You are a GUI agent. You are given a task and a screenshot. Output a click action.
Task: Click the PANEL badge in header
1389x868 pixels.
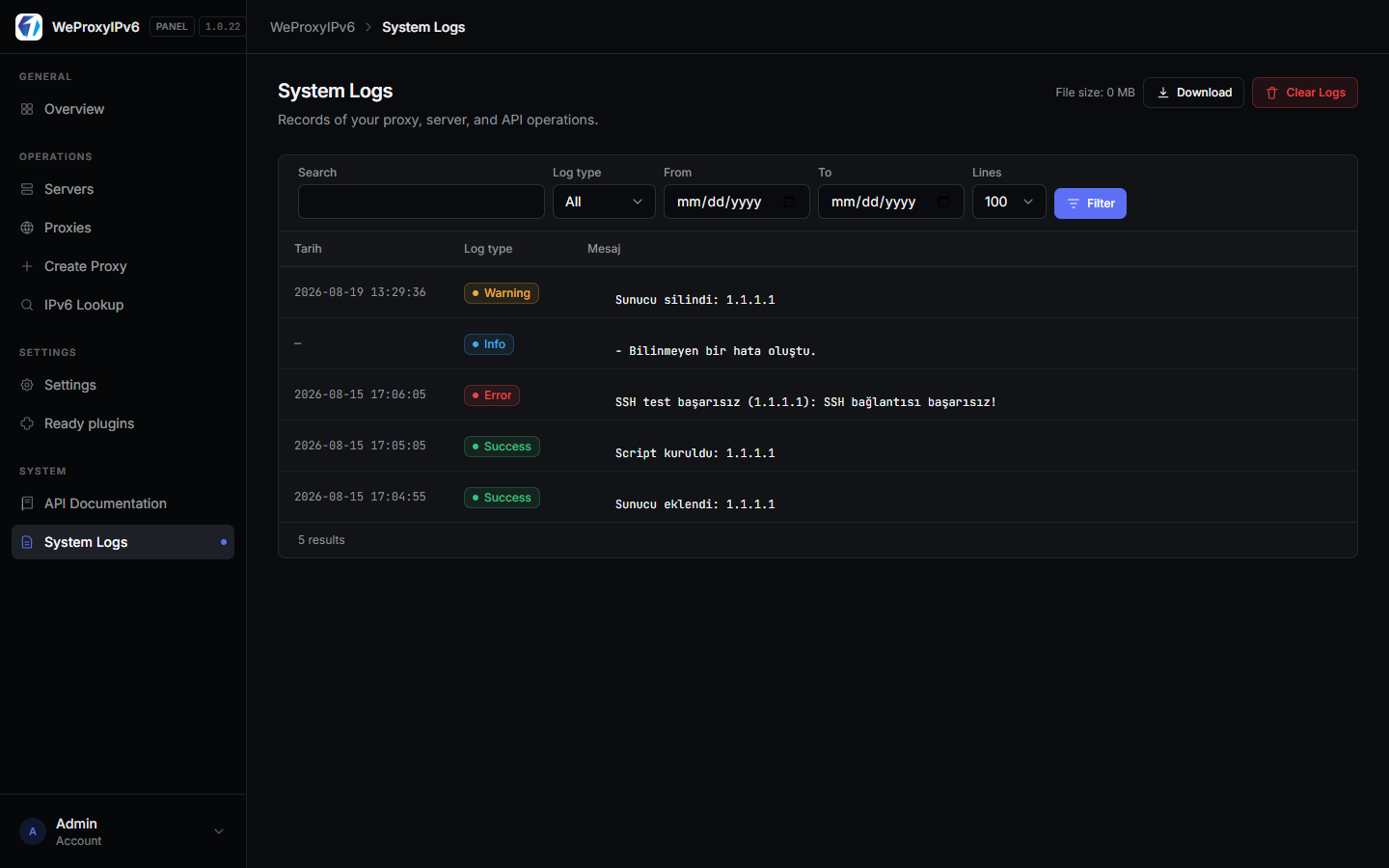coord(172,27)
